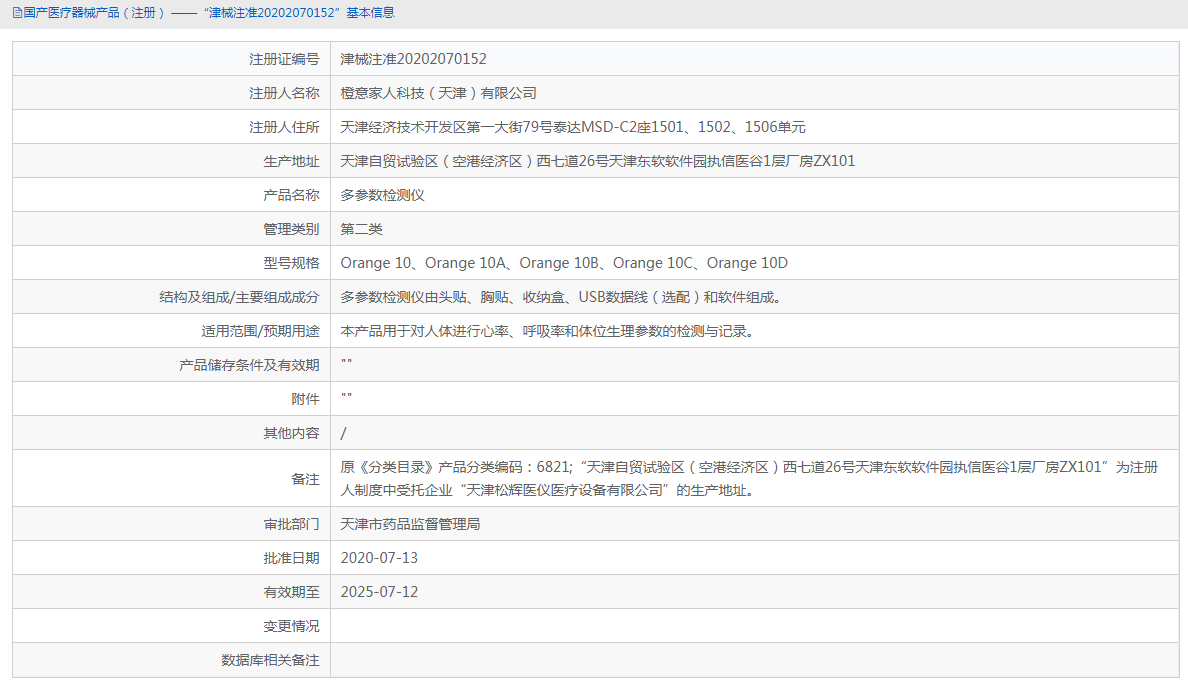The image size is (1188, 686).
Task: Click the 审批部门 label
Action: click(291, 525)
